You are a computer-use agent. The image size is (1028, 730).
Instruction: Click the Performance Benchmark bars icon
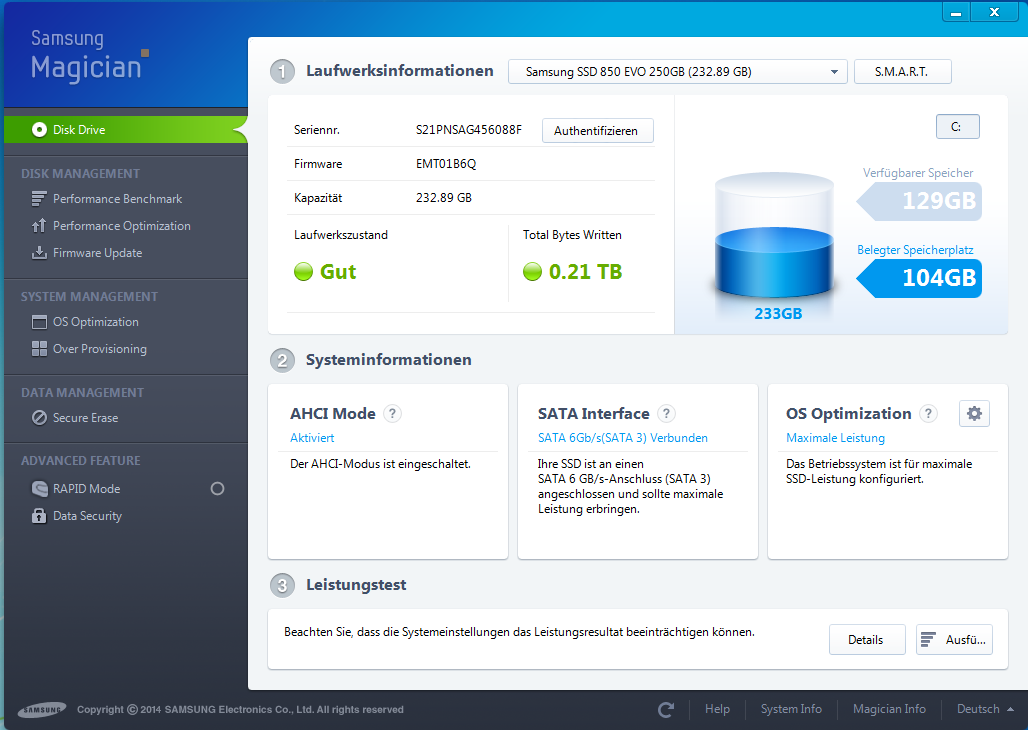click(39, 198)
